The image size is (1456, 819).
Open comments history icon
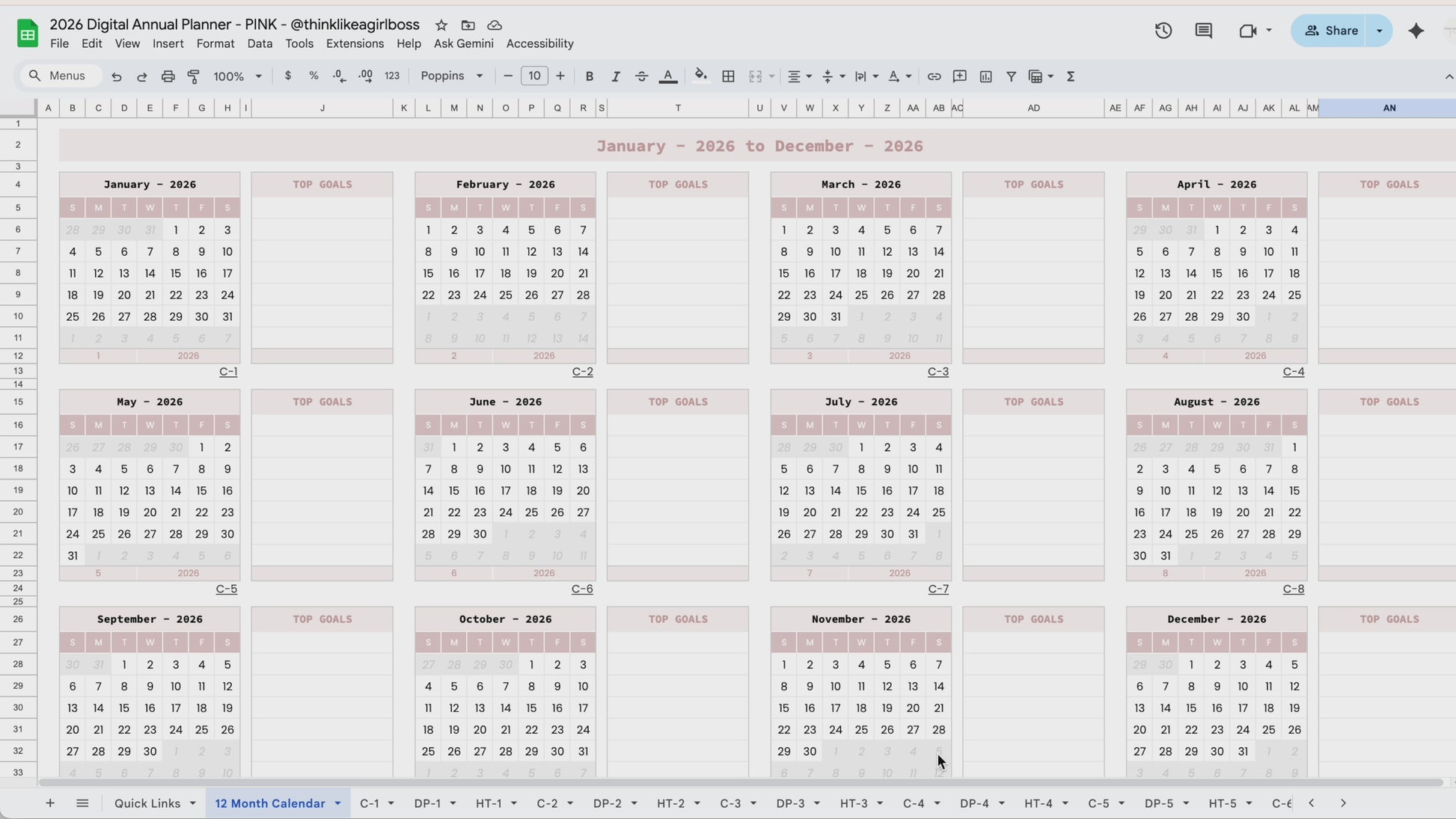point(1203,31)
